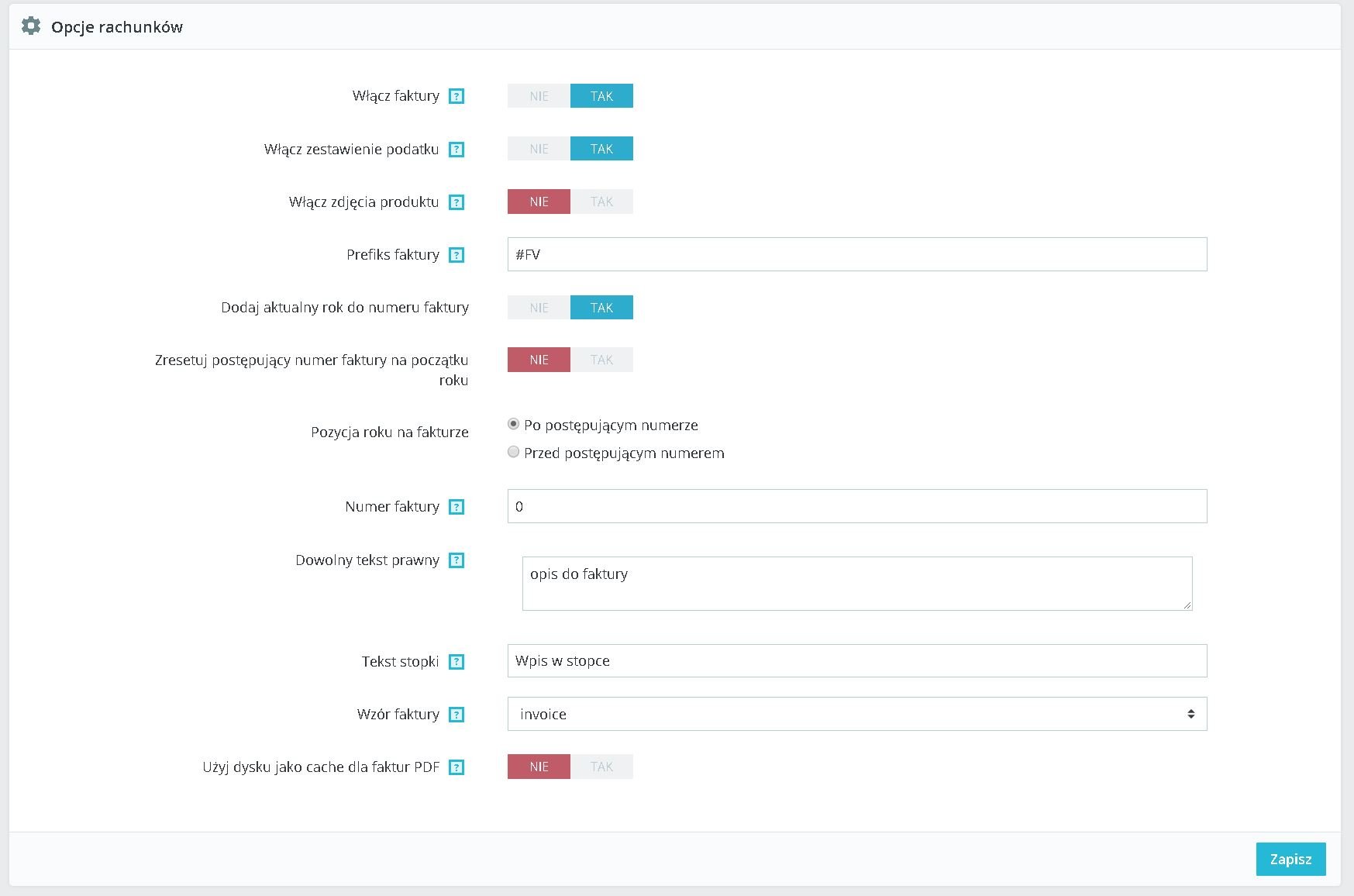Select Przed postępującym numerem radio option
The width and height of the screenshot is (1354, 896).
[513, 452]
